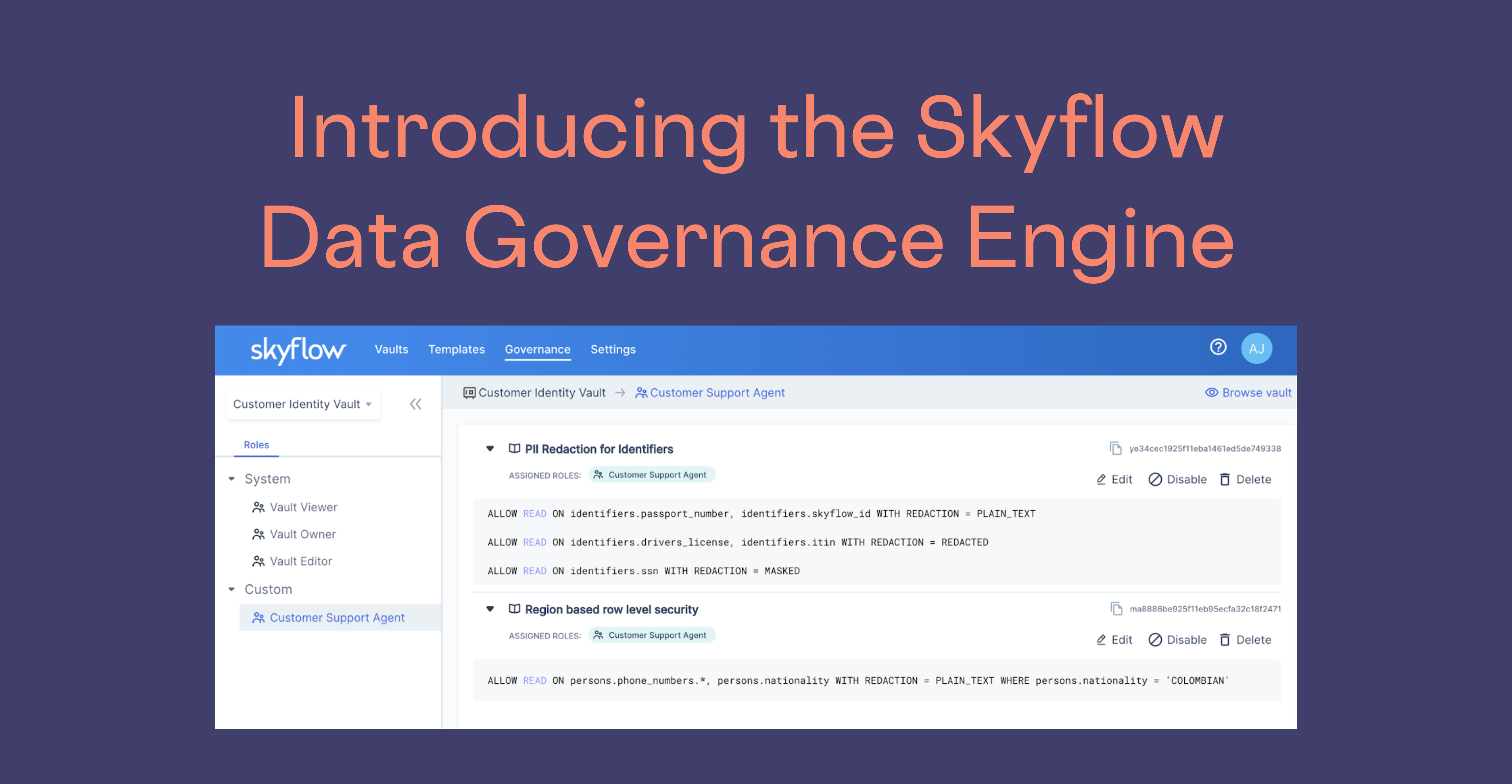Open the Skyflow home logo
Viewport: 1512px width, 784px height.
297,350
